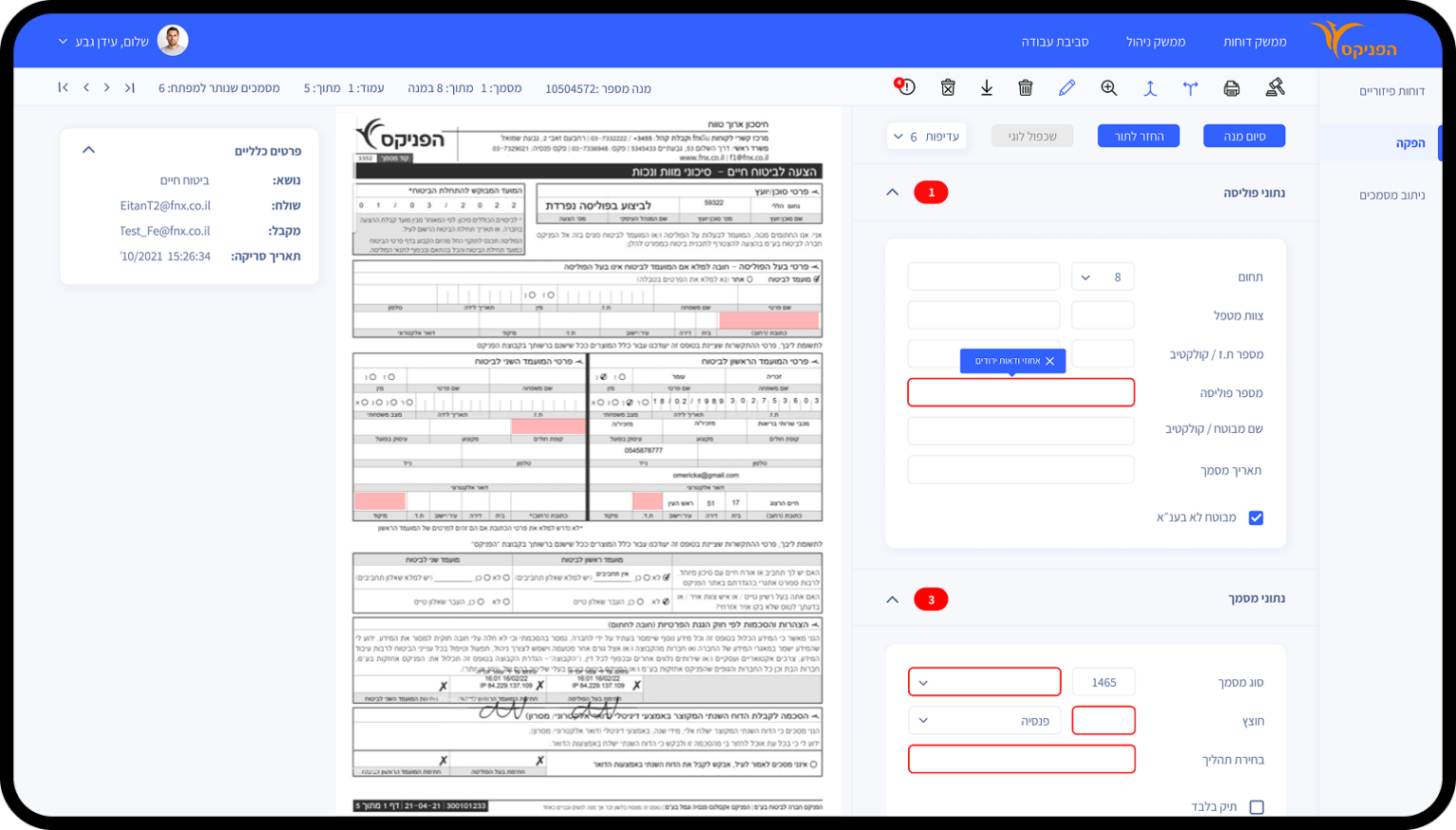Screen dimensions: 1456x830
Task: Print the document with printer icon
Action: [x=1231, y=88]
